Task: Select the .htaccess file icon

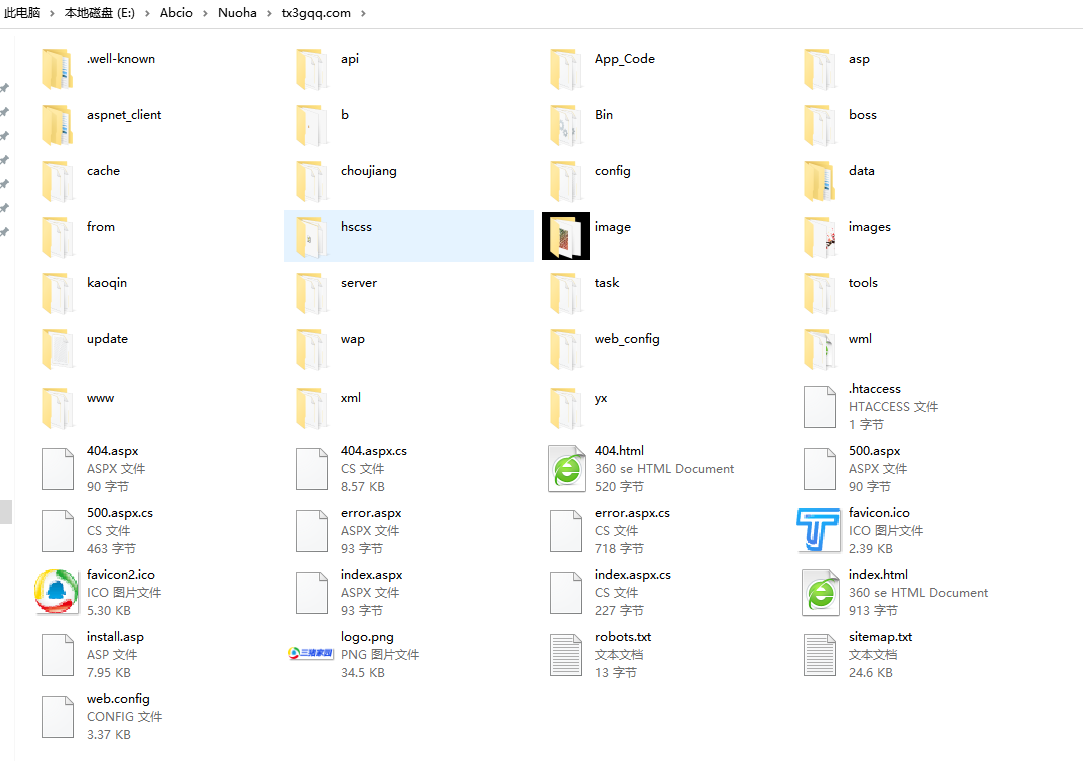Action: coord(820,407)
